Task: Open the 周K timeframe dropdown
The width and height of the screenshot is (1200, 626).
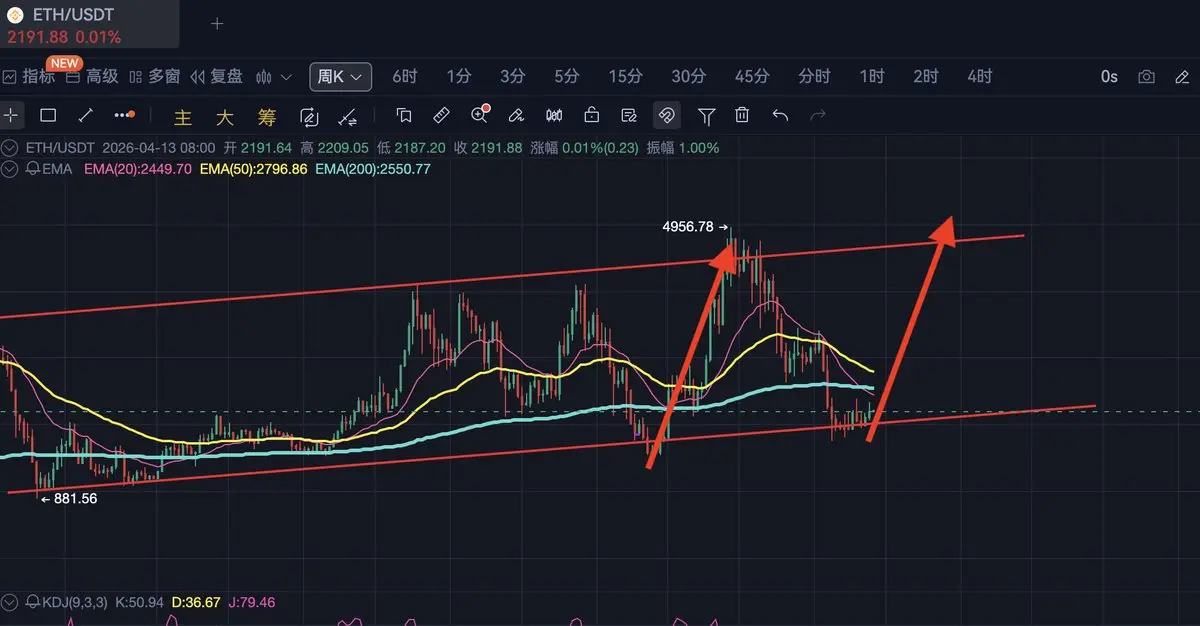Action: 341,77
